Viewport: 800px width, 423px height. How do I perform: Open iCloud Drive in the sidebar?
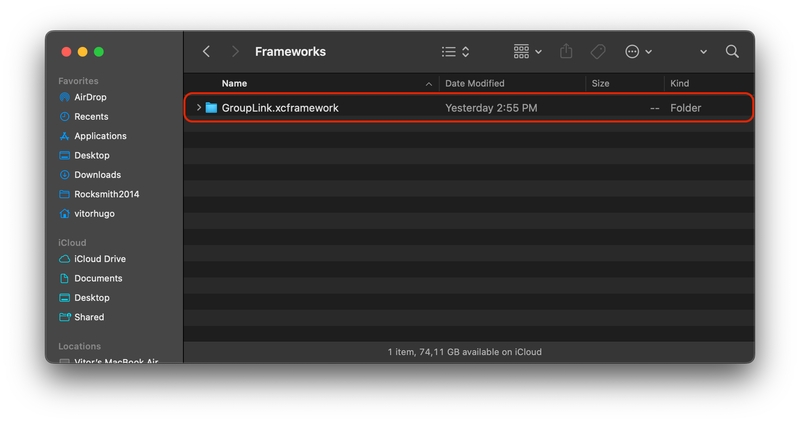(x=100, y=259)
